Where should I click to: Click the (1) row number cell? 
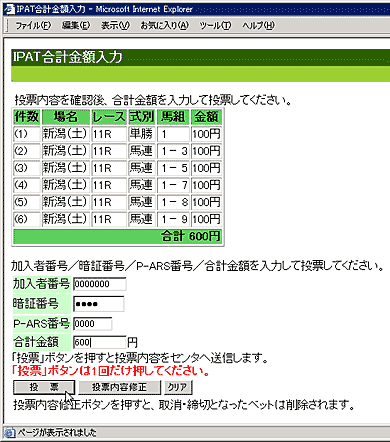(x=27, y=134)
